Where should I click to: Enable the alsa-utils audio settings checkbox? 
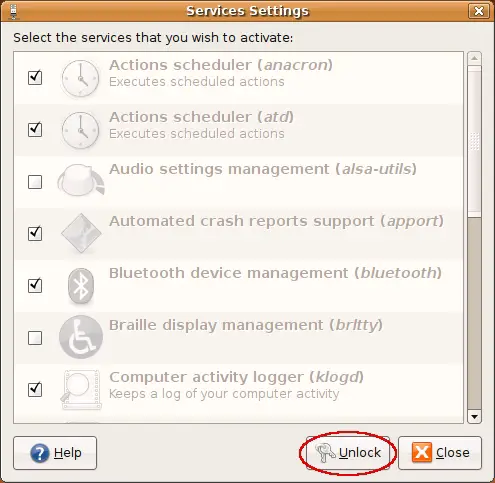pos(35,182)
